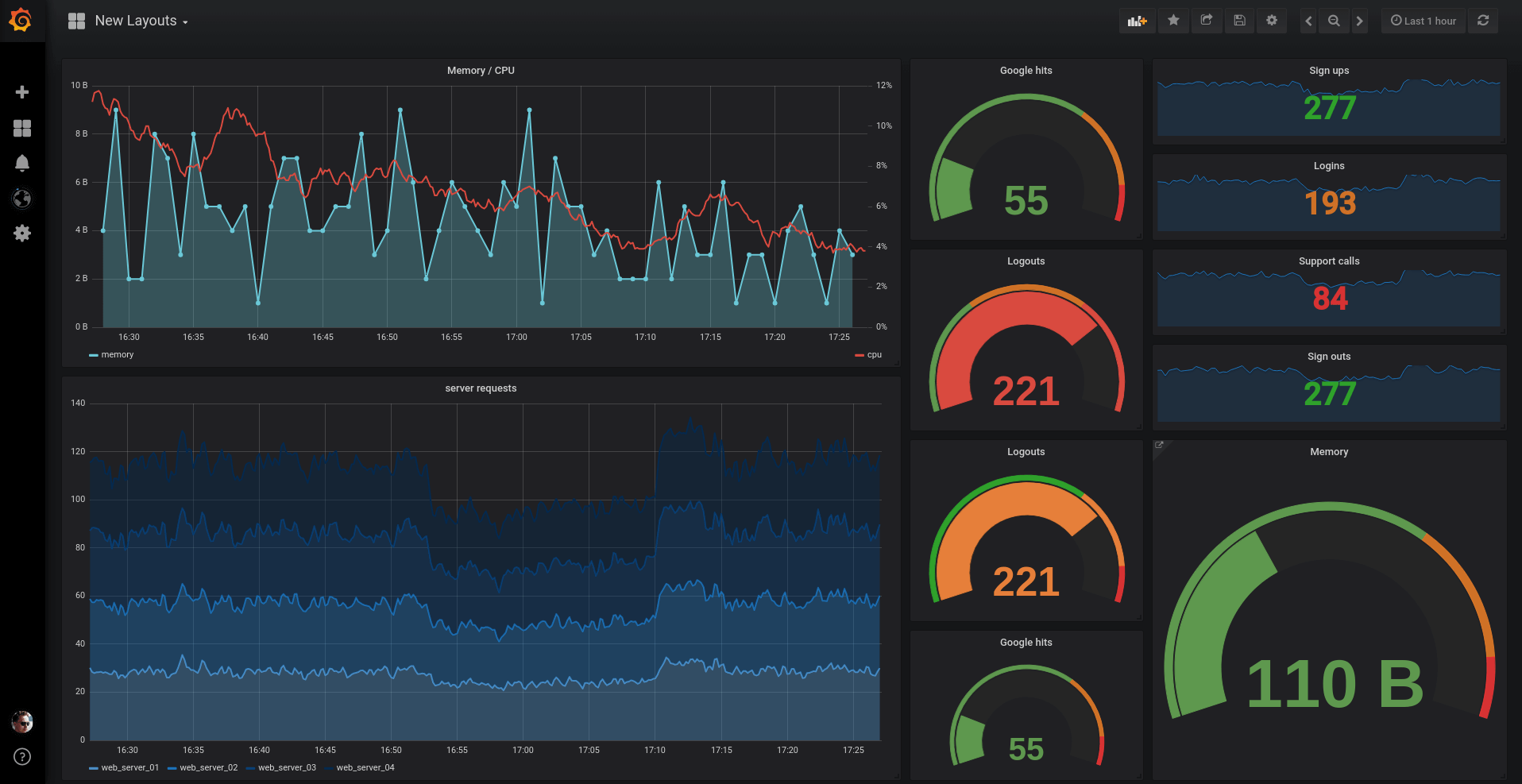Open the Explore compass in sidebar
The height and width of the screenshot is (784, 1522).
click(x=22, y=199)
